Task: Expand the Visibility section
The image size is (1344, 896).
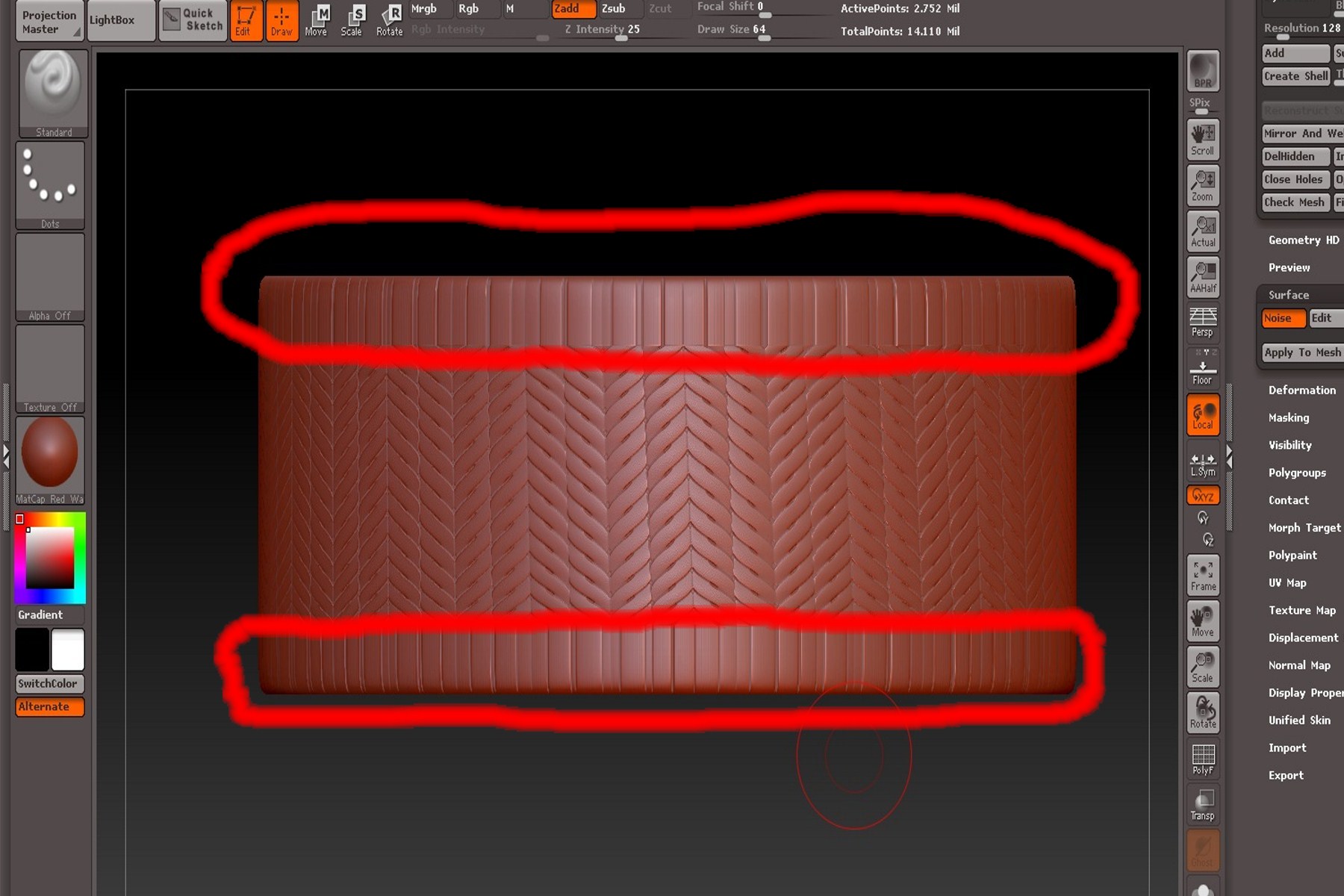Action: click(x=1290, y=445)
